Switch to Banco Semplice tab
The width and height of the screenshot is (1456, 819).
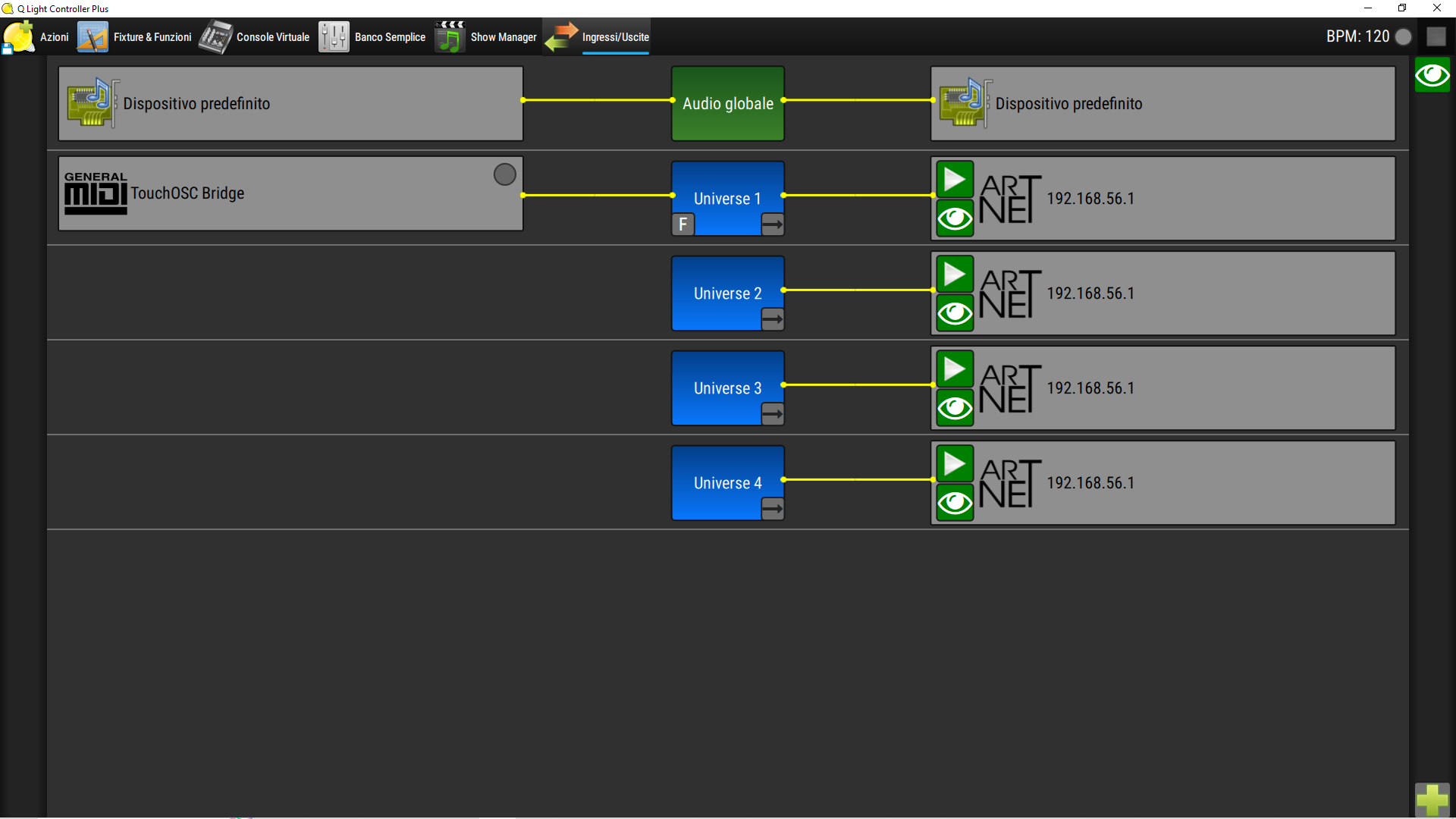click(372, 37)
